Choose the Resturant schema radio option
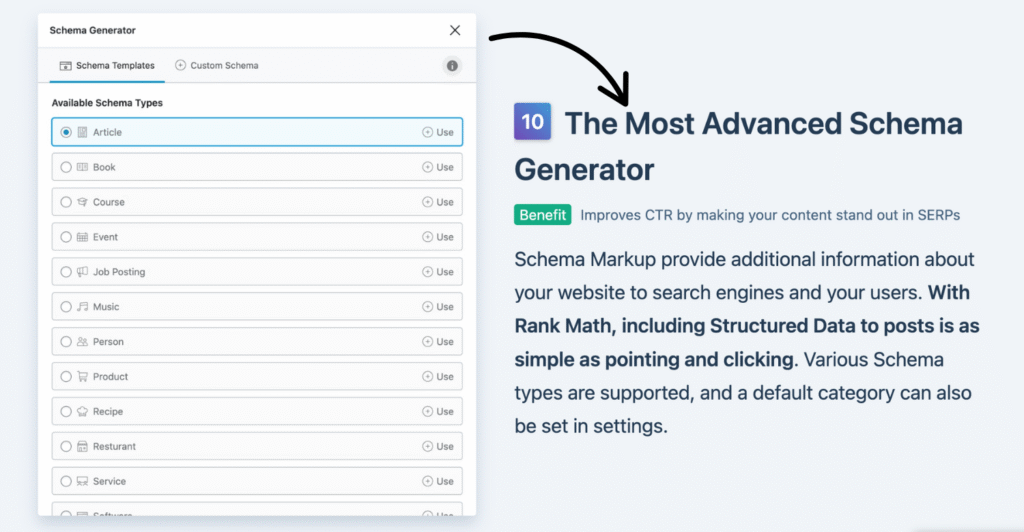This screenshot has height=532, width=1024. pyautogui.click(x=66, y=446)
